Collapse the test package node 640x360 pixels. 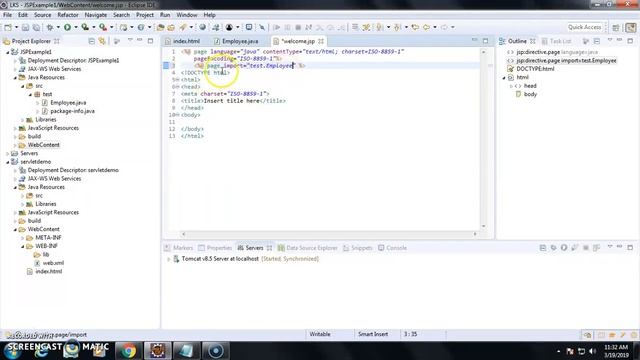[30, 94]
